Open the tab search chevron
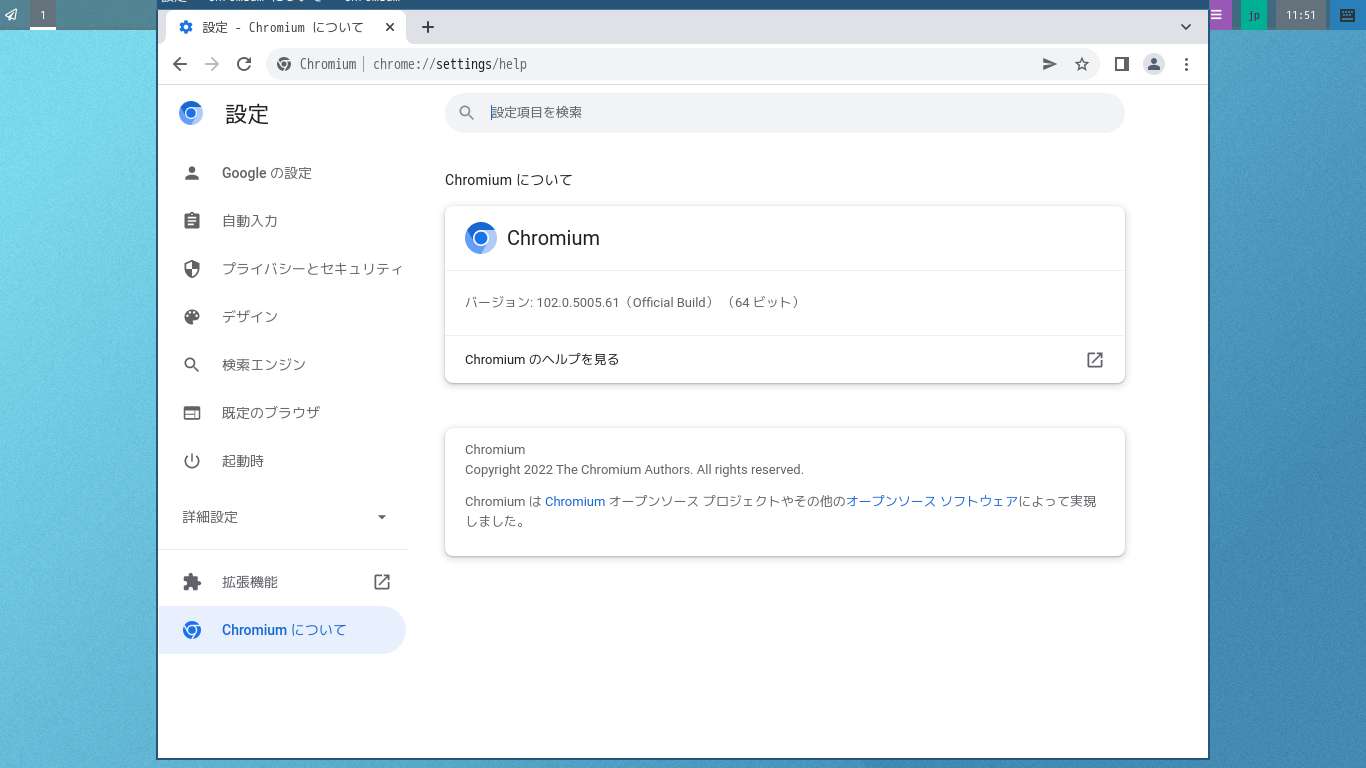Image resolution: width=1366 pixels, height=768 pixels. 1186,27
